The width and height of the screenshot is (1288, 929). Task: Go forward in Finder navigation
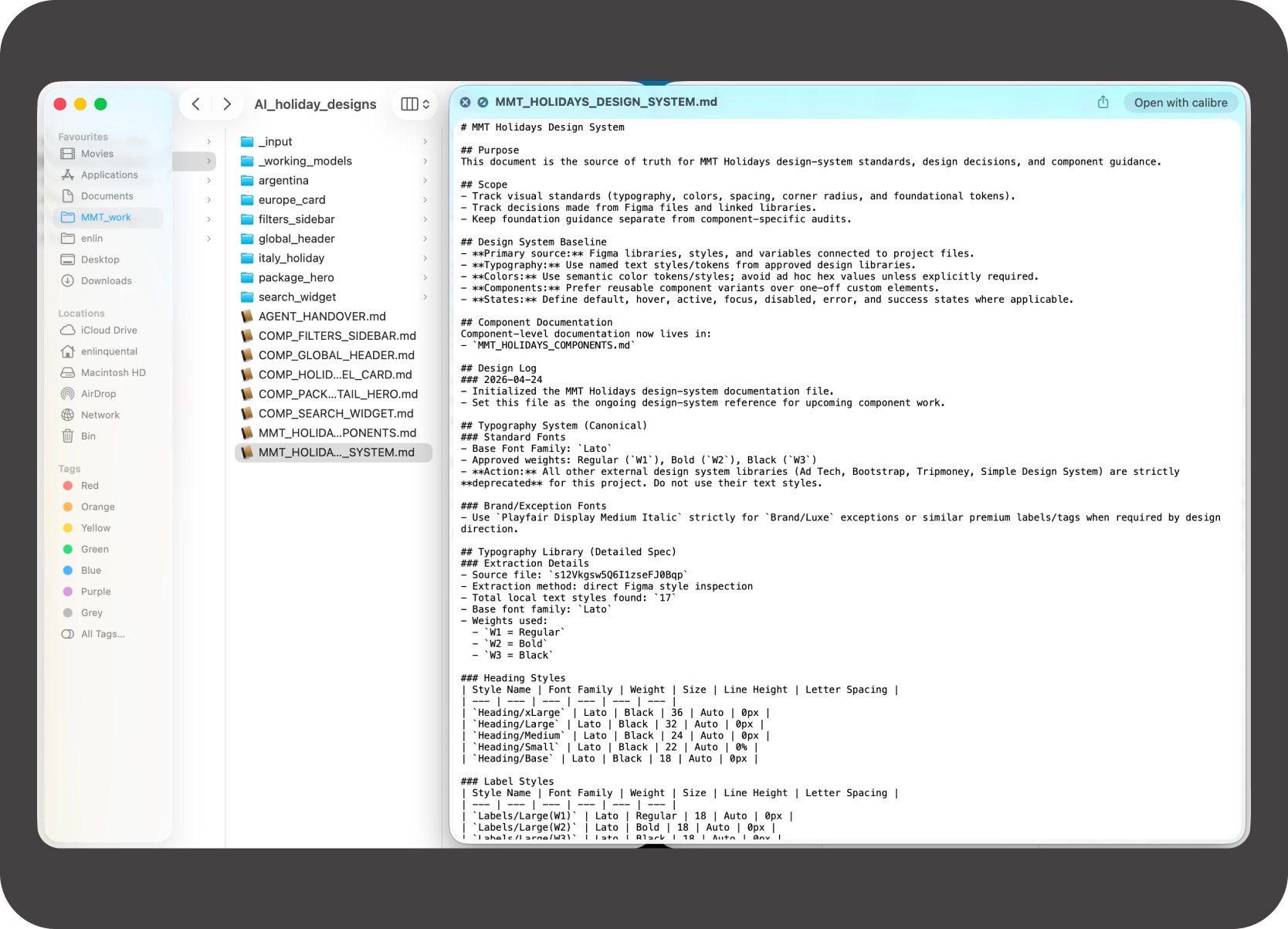[227, 104]
